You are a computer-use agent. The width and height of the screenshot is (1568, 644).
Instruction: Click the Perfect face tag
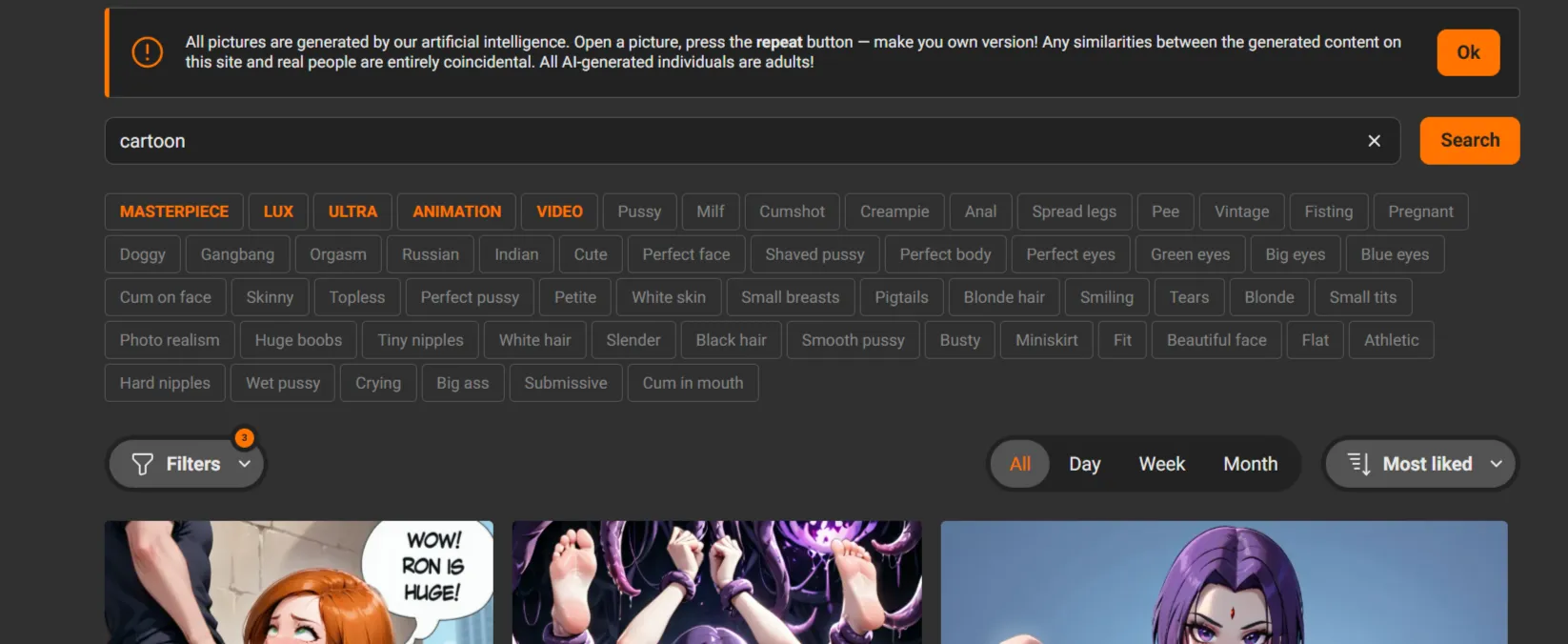pyautogui.click(x=686, y=254)
